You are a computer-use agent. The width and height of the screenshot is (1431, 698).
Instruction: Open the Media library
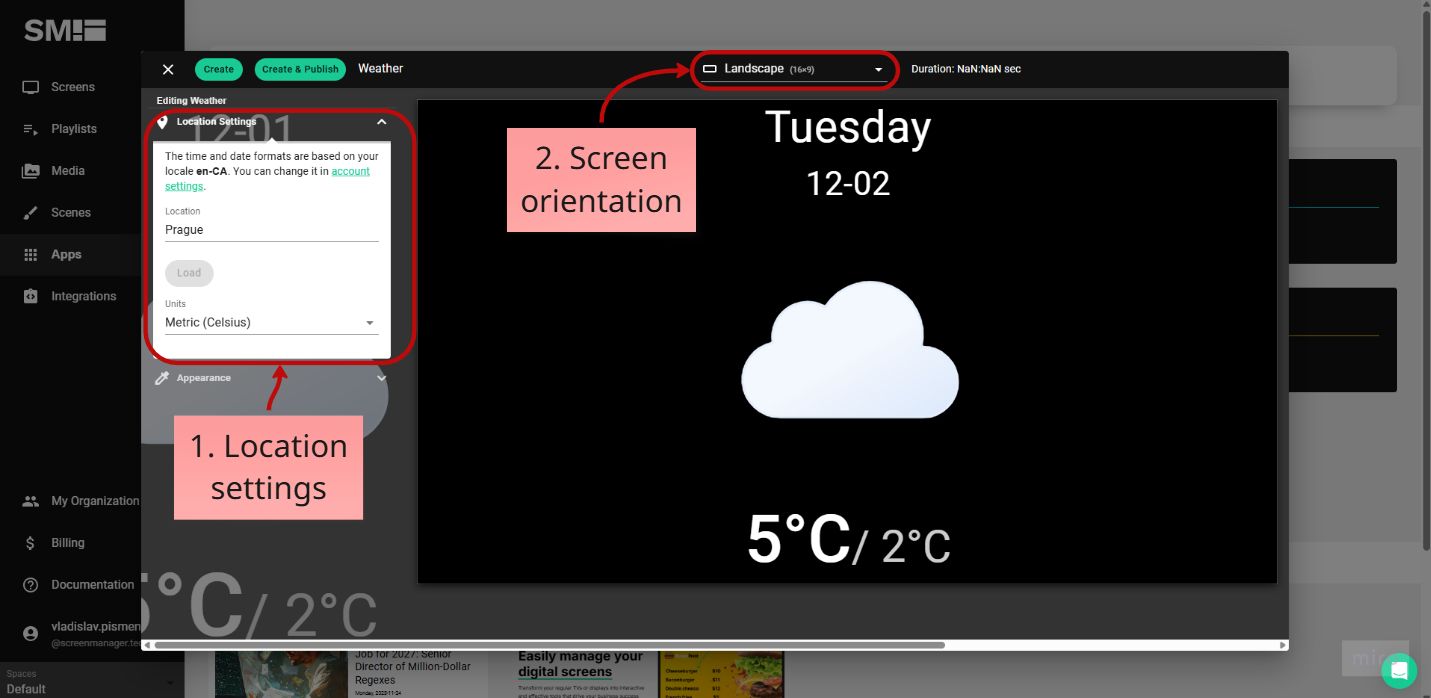[70, 170]
